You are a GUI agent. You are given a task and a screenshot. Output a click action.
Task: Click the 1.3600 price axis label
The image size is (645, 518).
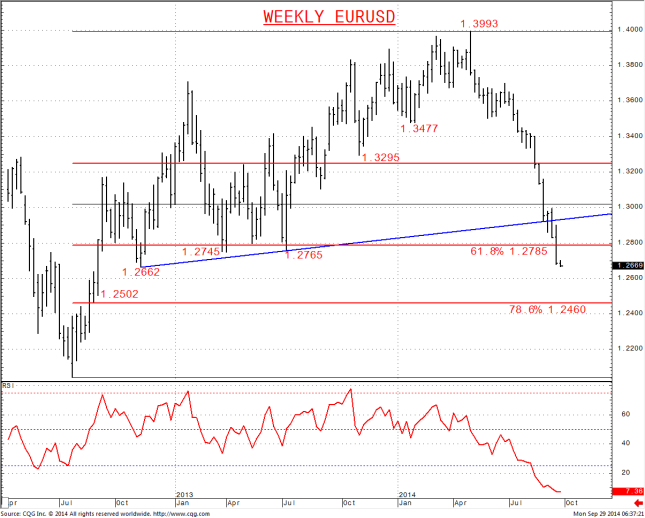pos(630,101)
